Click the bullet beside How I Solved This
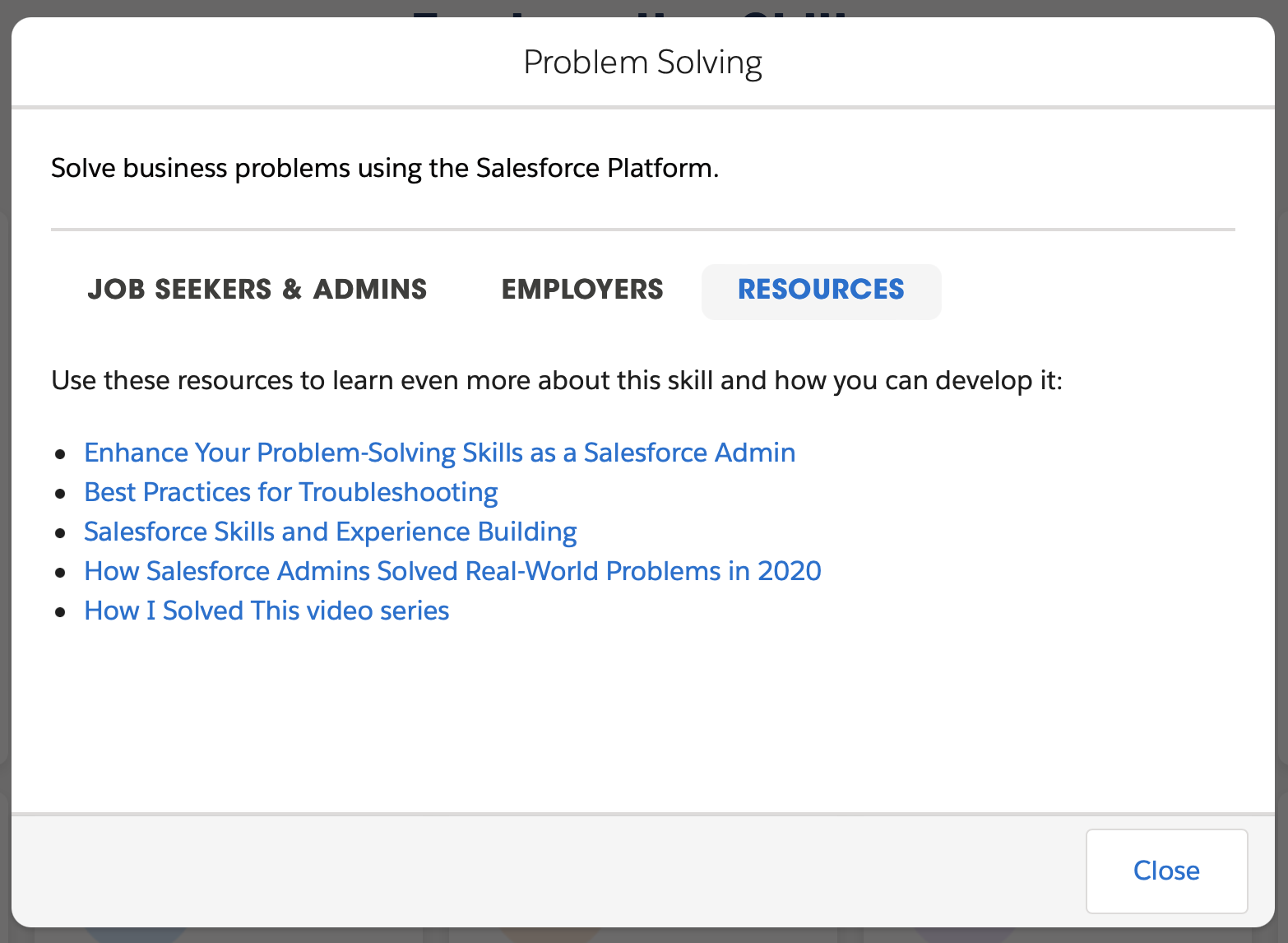 (60, 612)
